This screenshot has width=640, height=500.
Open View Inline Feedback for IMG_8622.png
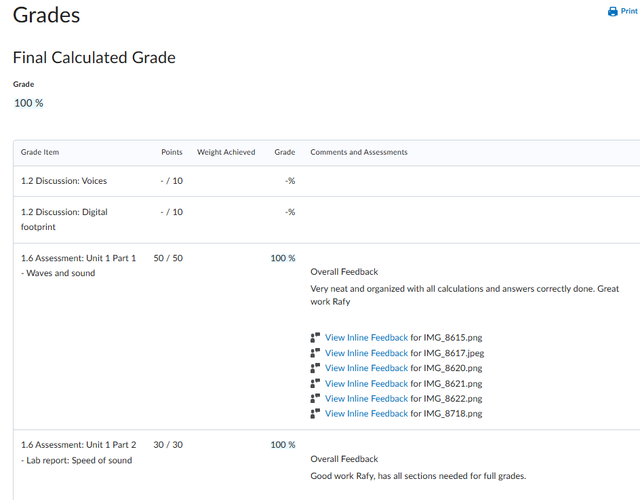click(366, 399)
